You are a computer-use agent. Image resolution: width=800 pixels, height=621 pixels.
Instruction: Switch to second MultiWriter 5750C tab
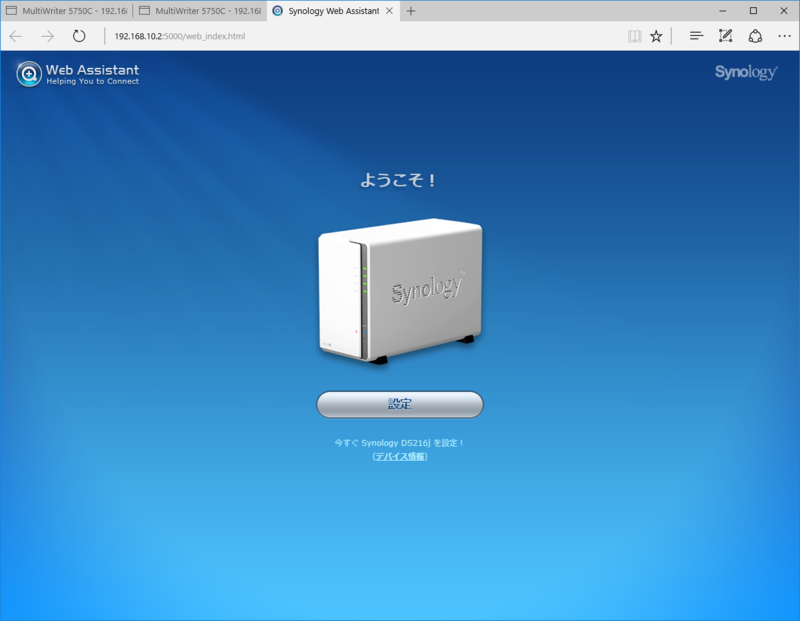[x=200, y=11]
